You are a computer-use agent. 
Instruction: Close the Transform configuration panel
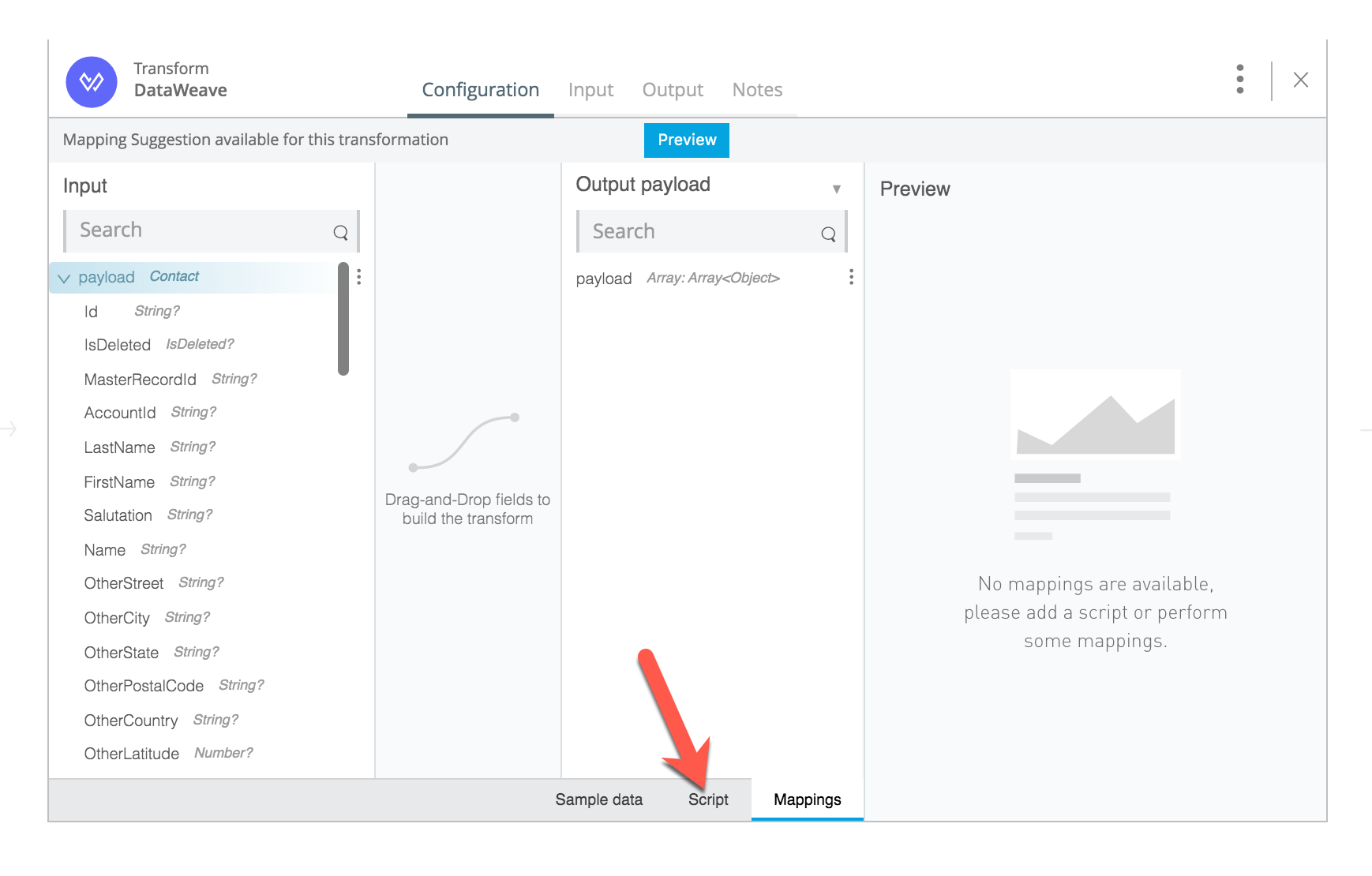(x=1301, y=80)
